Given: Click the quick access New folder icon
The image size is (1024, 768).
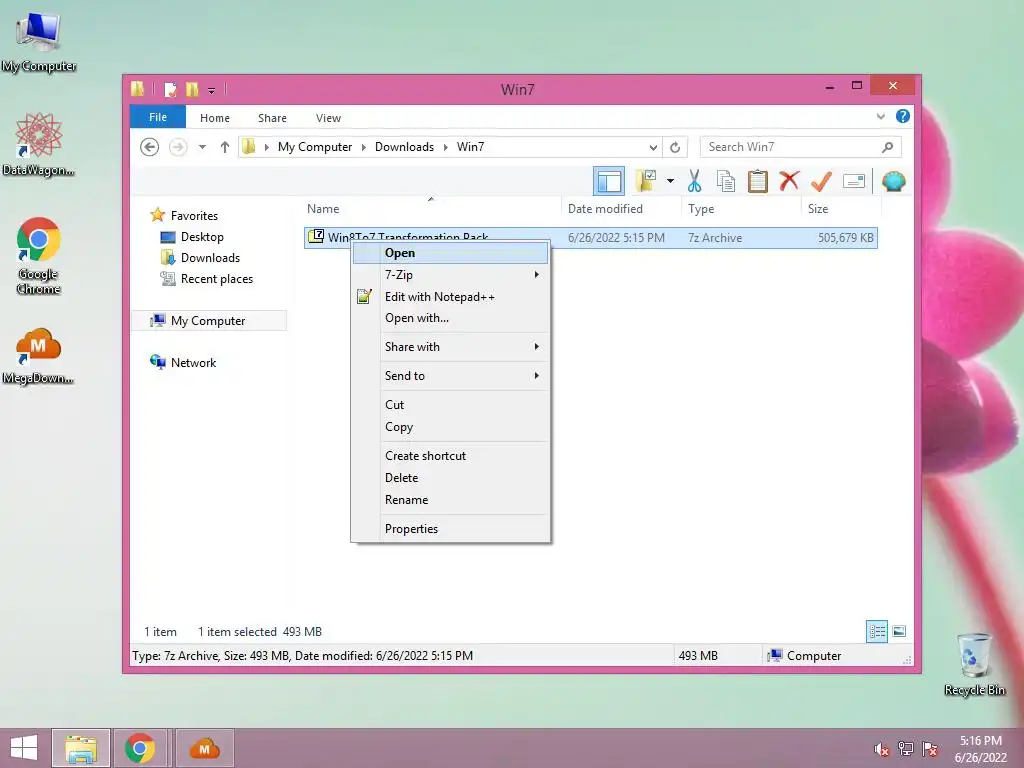Looking at the screenshot, I should click(192, 89).
